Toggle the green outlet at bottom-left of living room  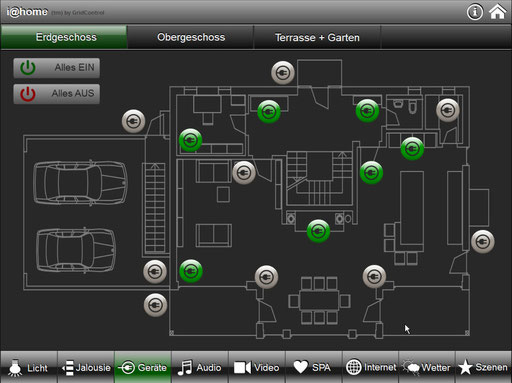[191, 271]
